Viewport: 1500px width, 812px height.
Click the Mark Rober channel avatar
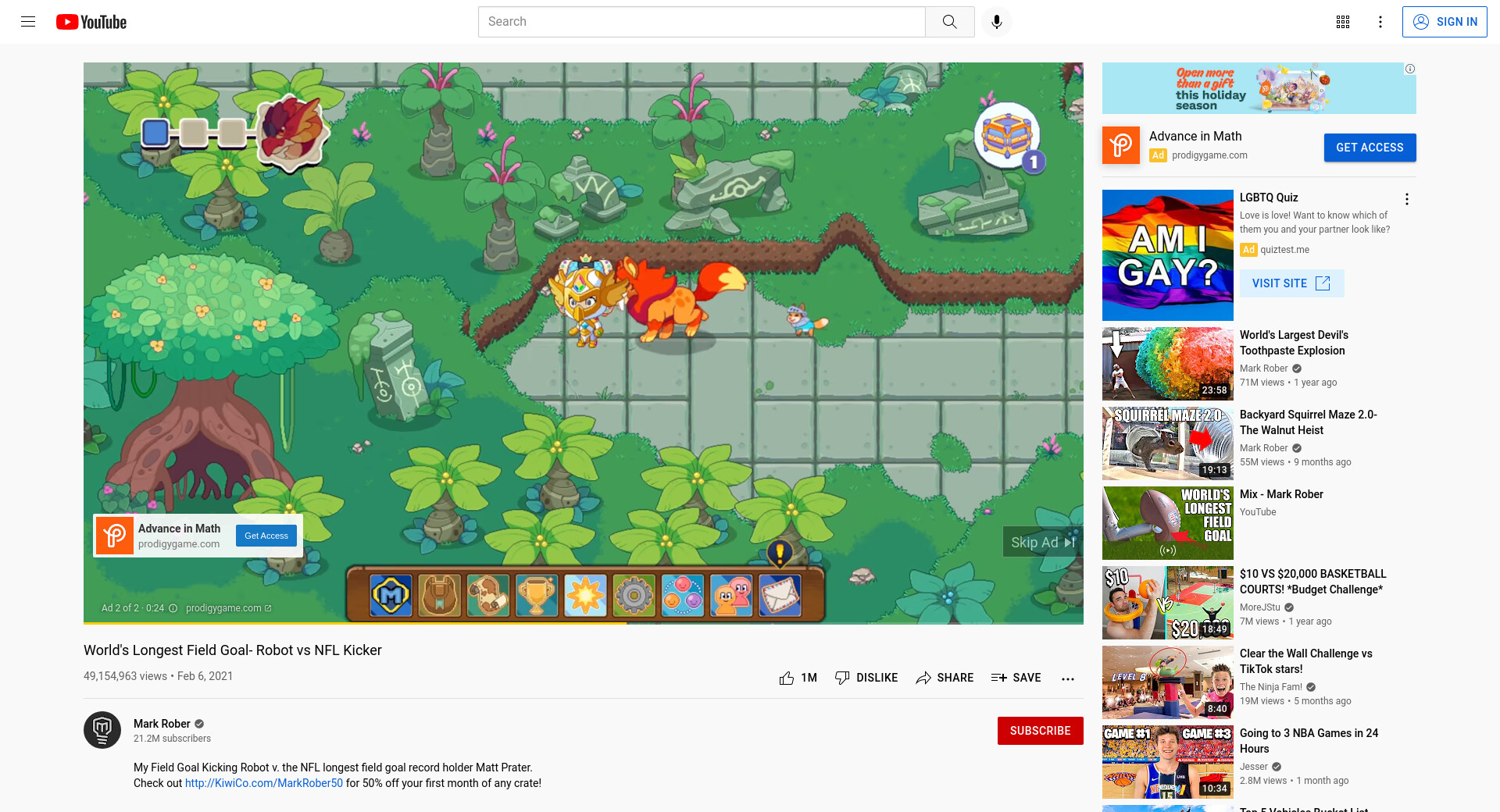[102, 730]
